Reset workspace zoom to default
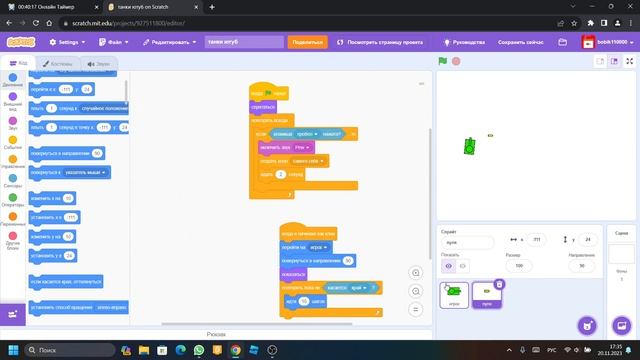 [x=416, y=309]
